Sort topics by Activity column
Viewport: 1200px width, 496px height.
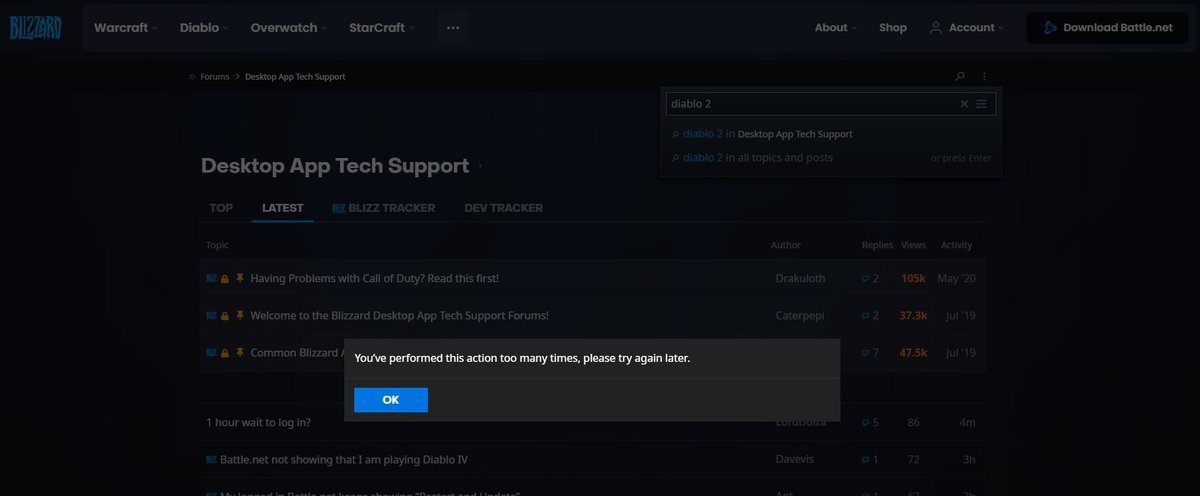pos(957,245)
